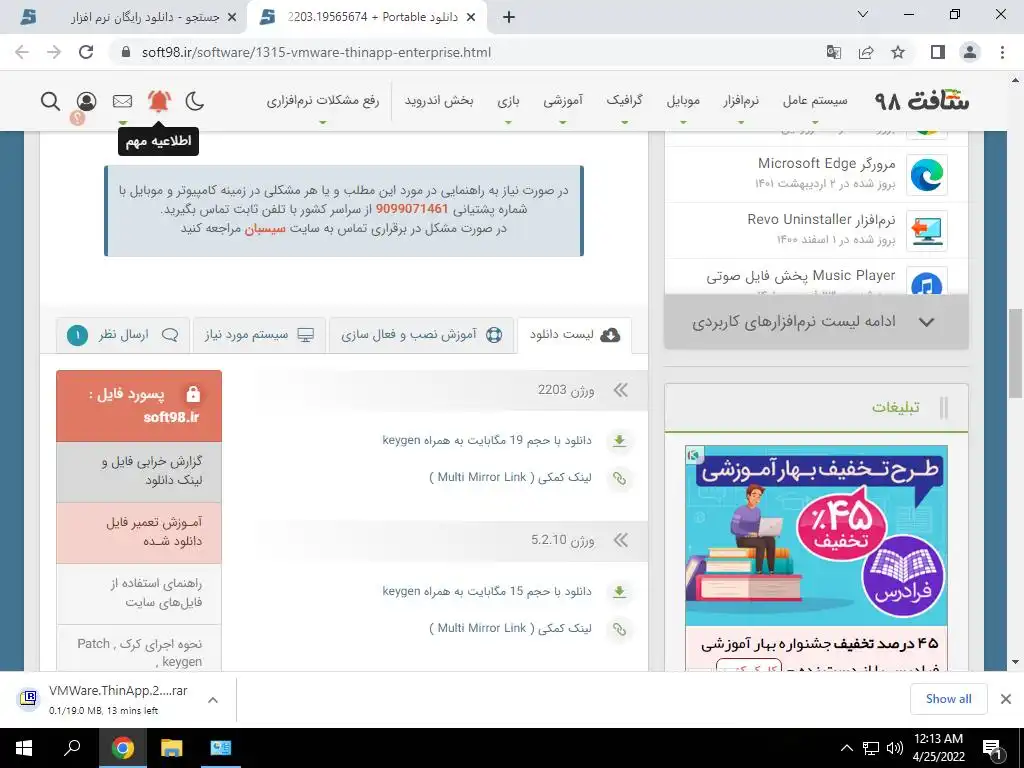Open a new Chrome tab

point(509,18)
